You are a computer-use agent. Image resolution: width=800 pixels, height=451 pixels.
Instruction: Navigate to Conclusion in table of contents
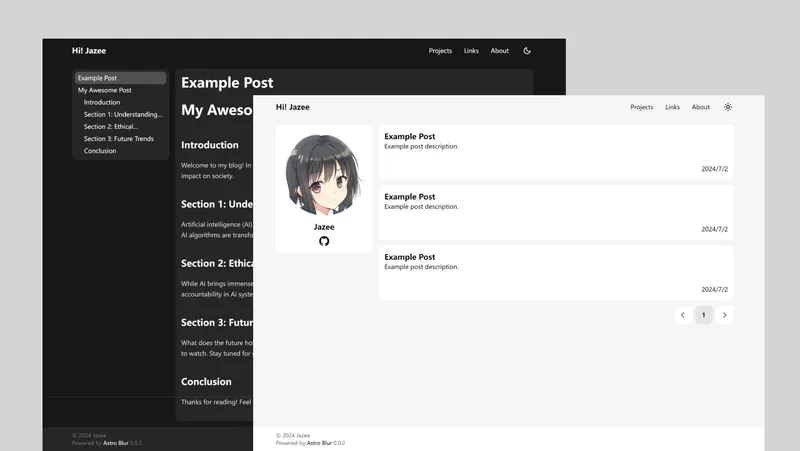pos(100,151)
